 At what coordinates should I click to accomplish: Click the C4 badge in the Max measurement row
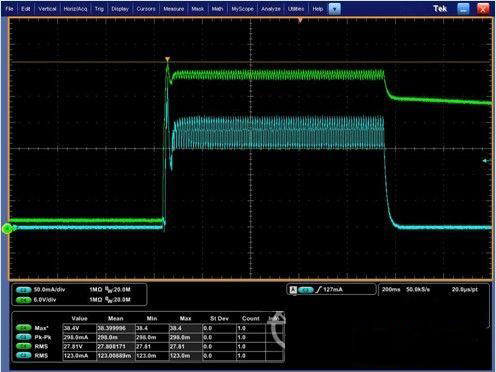pos(24,328)
